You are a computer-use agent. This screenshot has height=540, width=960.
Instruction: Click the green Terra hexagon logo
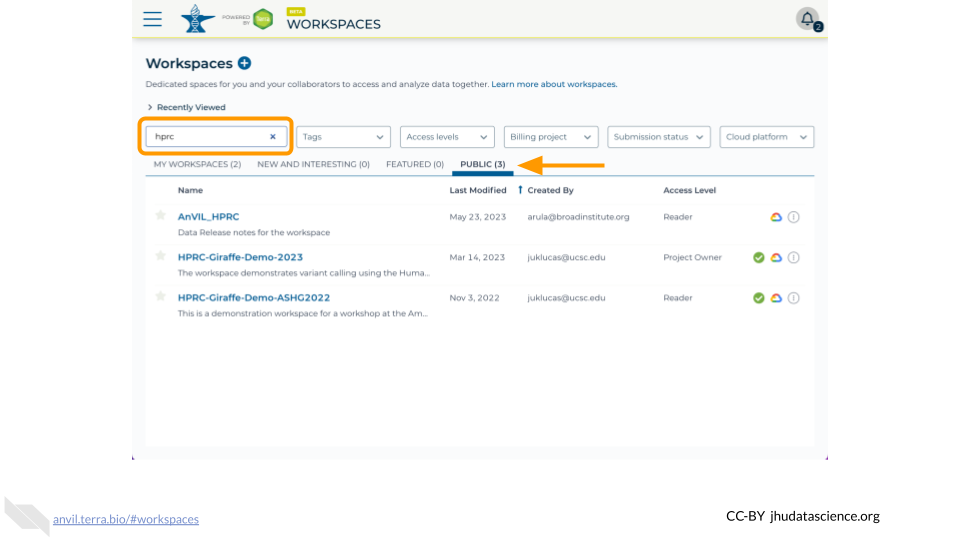coord(263,19)
